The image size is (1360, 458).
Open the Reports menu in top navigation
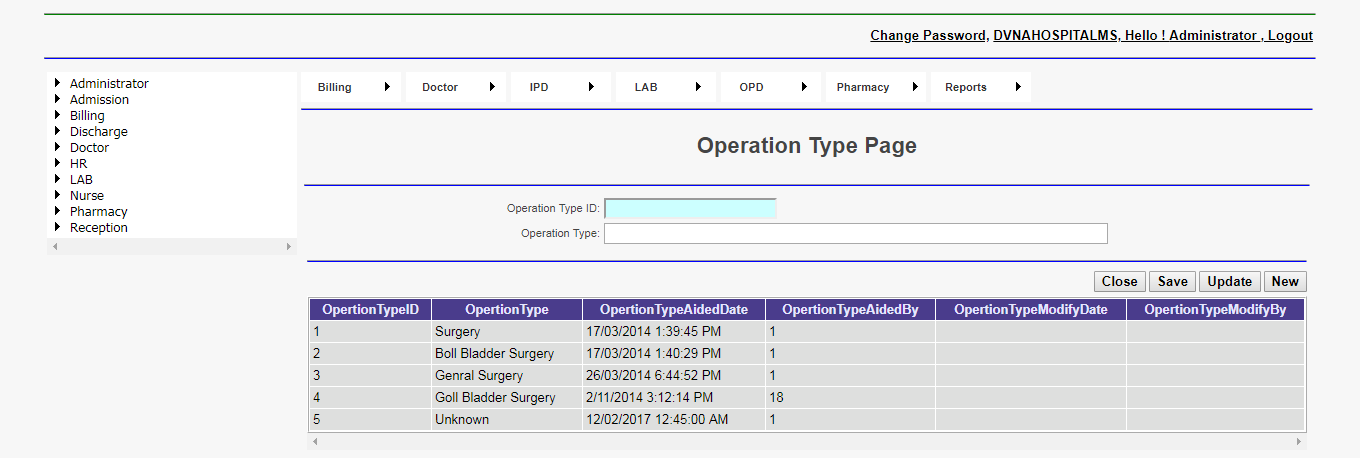click(966, 87)
